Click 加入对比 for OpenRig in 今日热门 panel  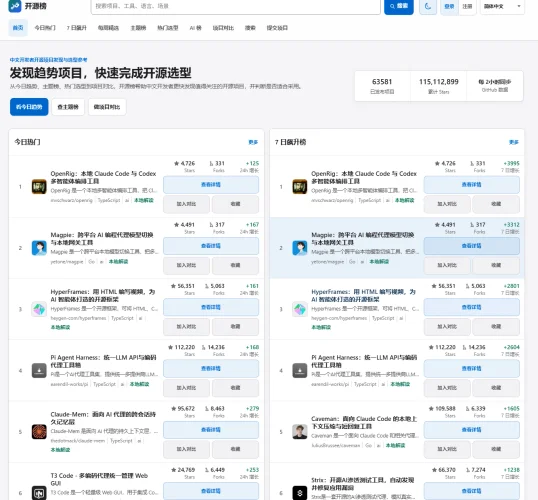pos(186,204)
